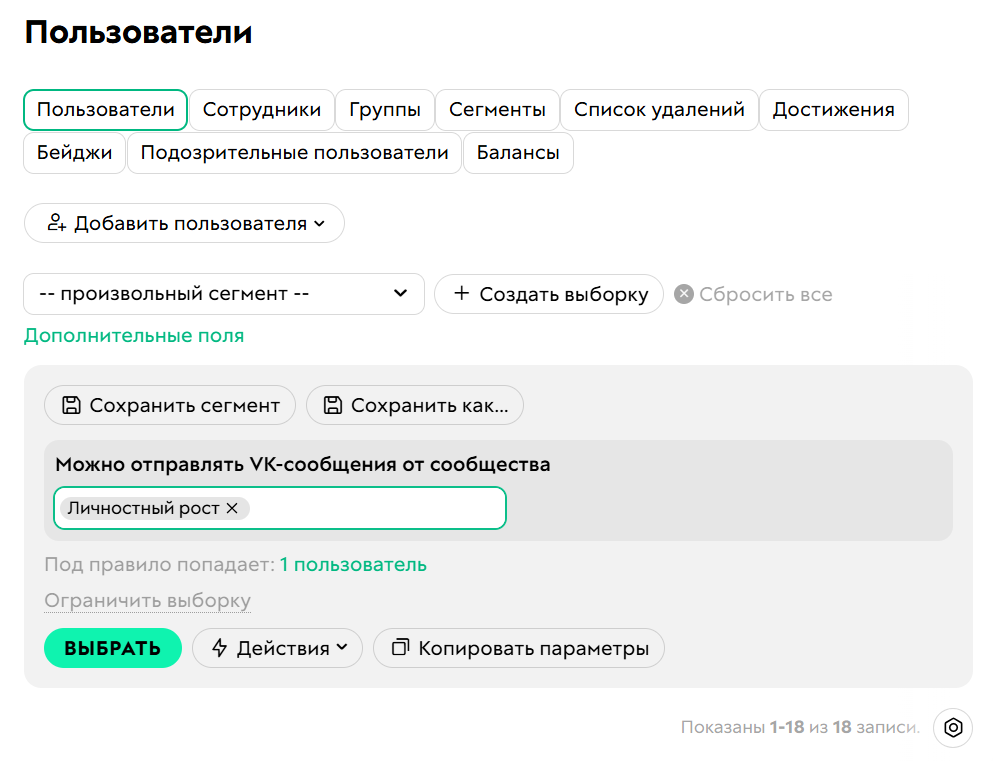Image resolution: width=993 pixels, height=761 pixels.
Task: Remove the Личностный рост tag
Action: [x=231, y=508]
